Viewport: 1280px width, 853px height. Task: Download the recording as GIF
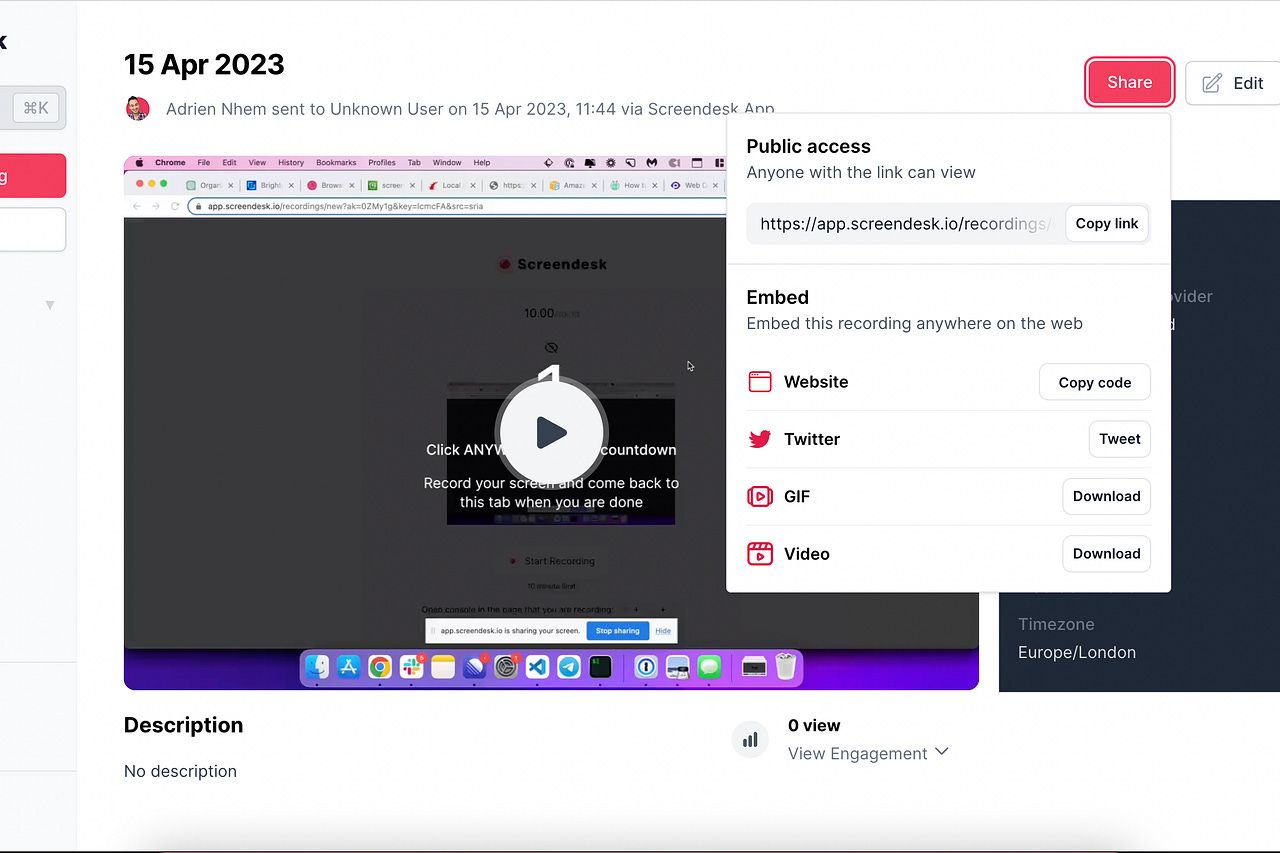coord(1106,496)
